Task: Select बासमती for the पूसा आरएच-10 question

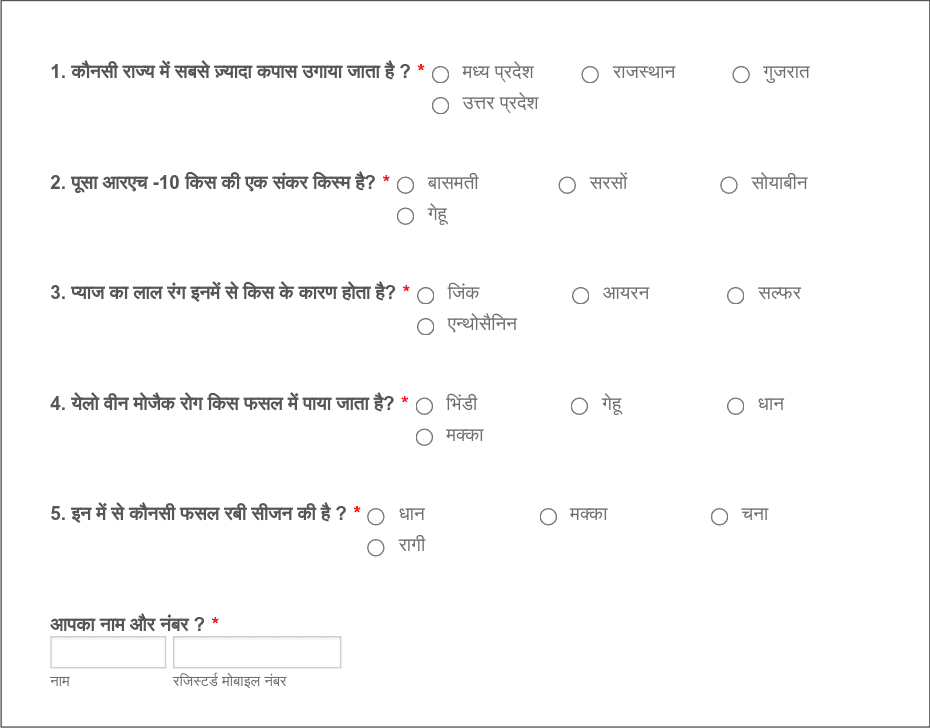Action: click(x=406, y=184)
